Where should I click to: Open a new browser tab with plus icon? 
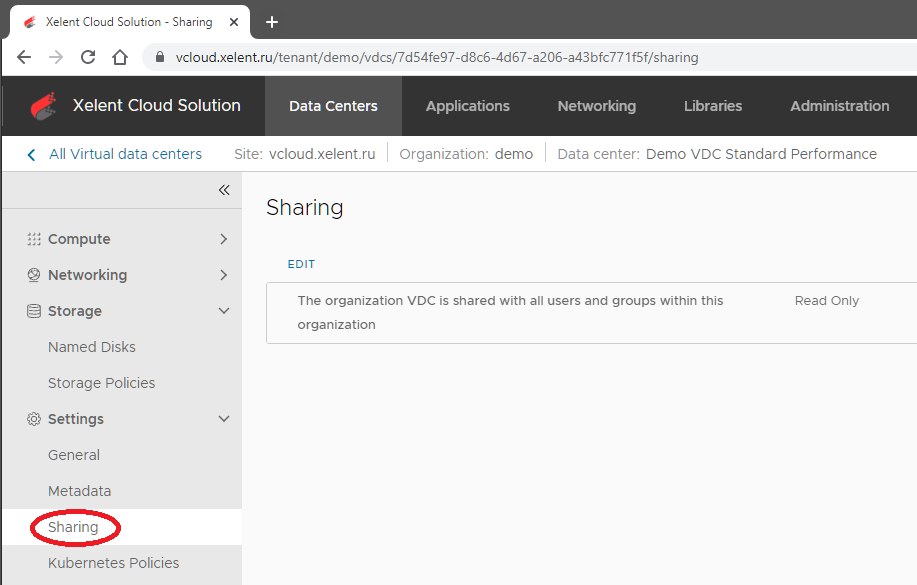[x=272, y=22]
